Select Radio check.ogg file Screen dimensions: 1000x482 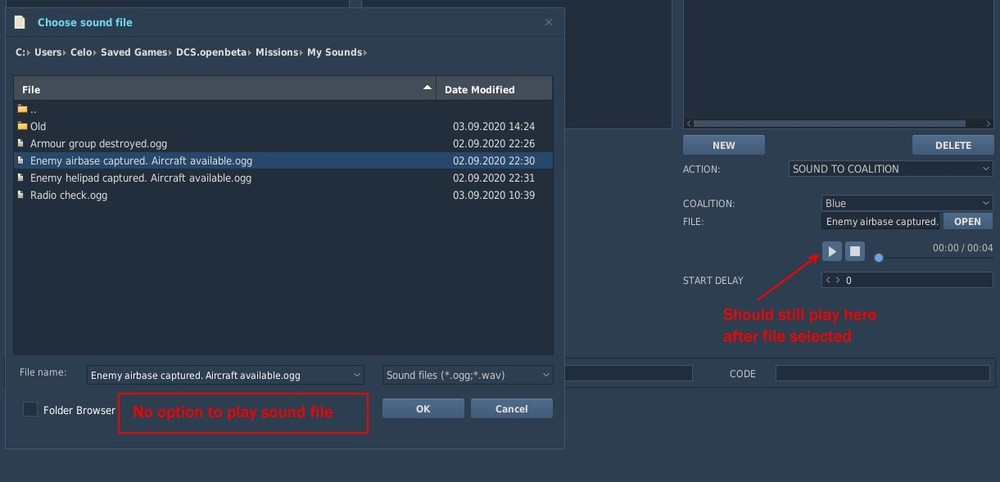pyautogui.click(x=283, y=195)
